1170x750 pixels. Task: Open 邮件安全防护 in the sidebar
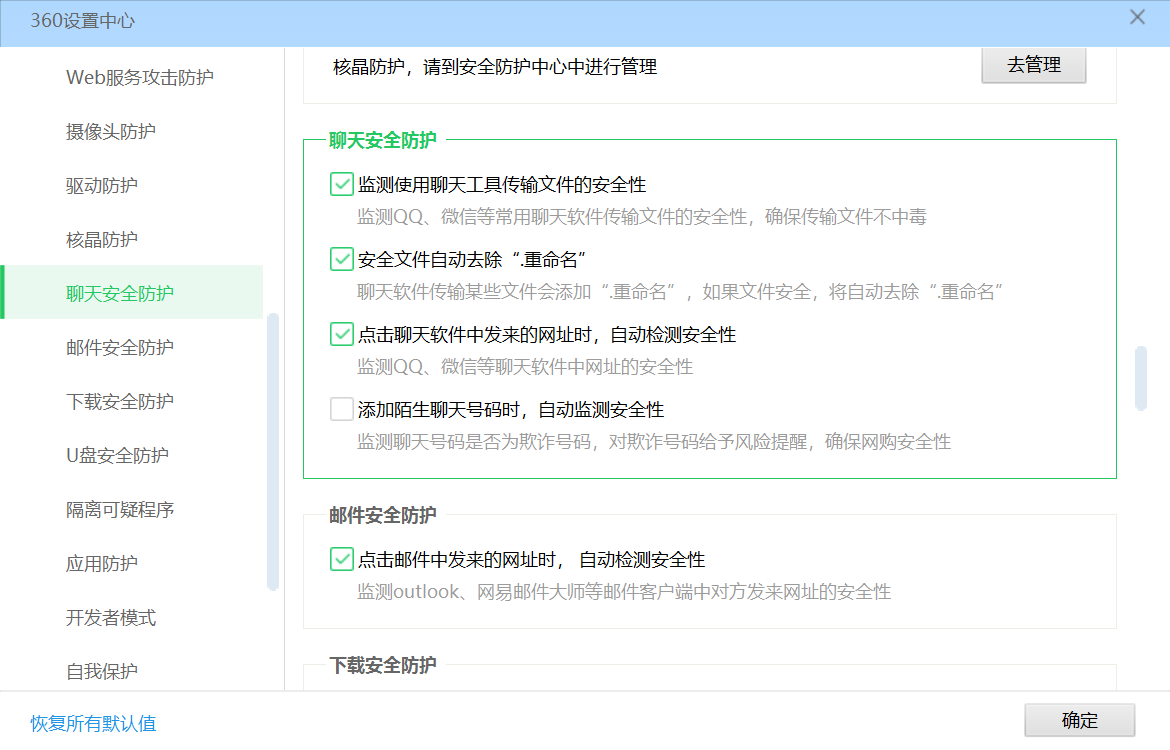click(119, 348)
